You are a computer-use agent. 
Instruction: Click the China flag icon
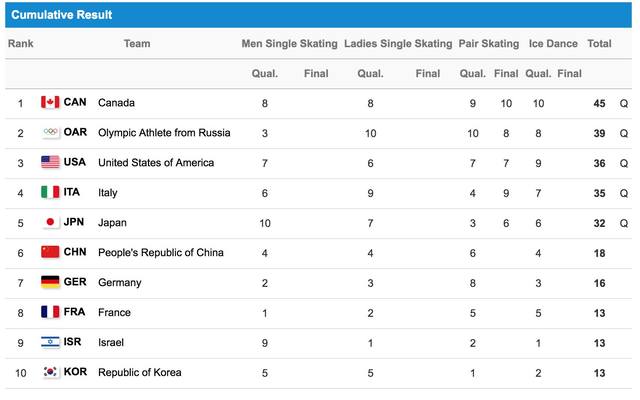(50, 252)
